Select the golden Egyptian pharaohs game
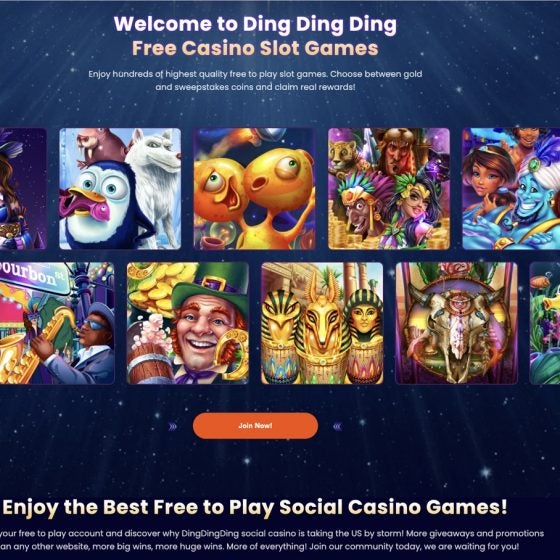 322,323
